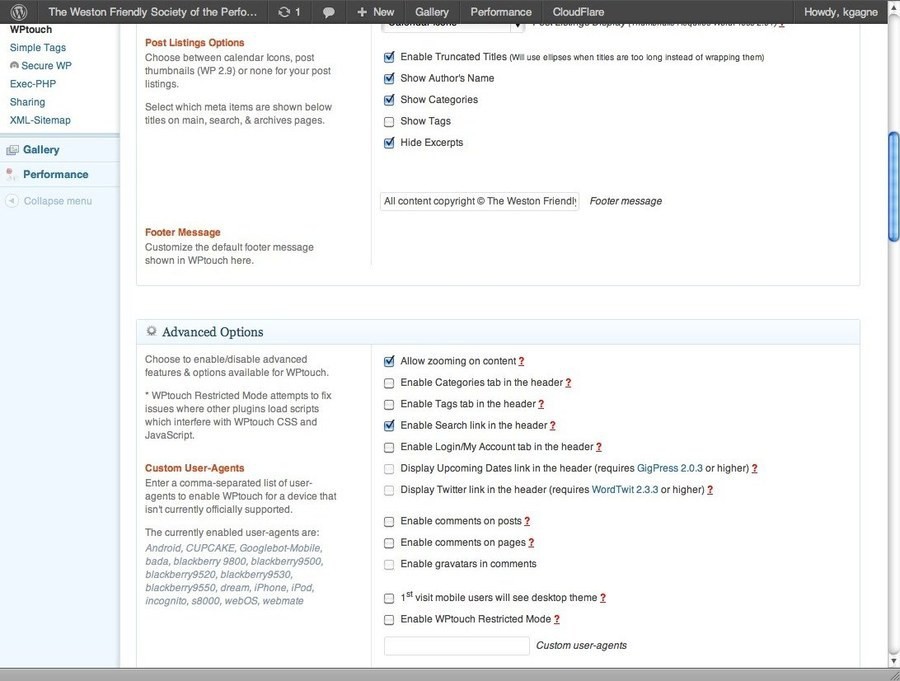Click the vertical page scrollbar thumb
The width and height of the screenshot is (900, 681).
[x=893, y=185]
